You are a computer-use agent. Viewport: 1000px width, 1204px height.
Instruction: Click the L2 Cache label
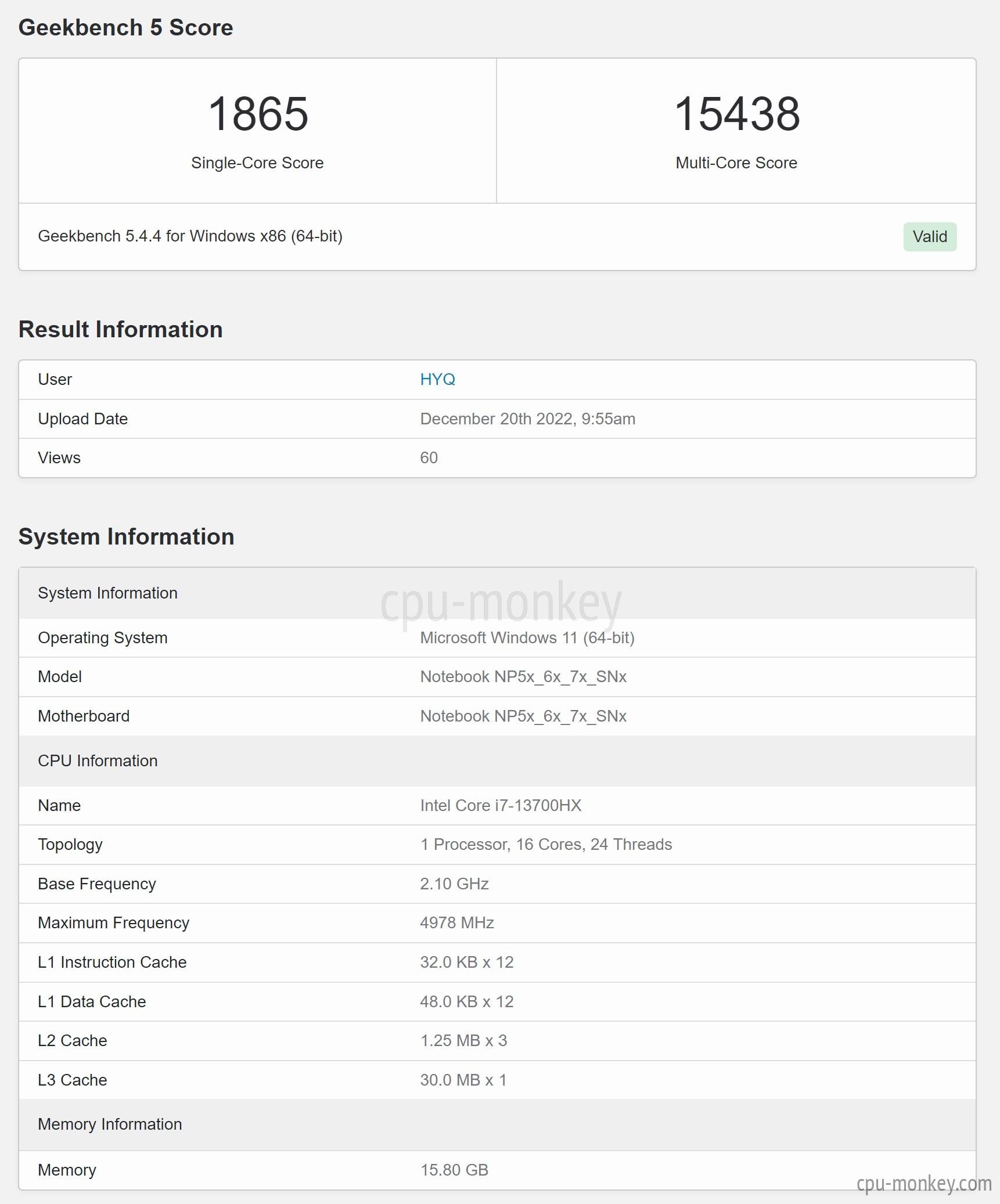click(72, 1040)
